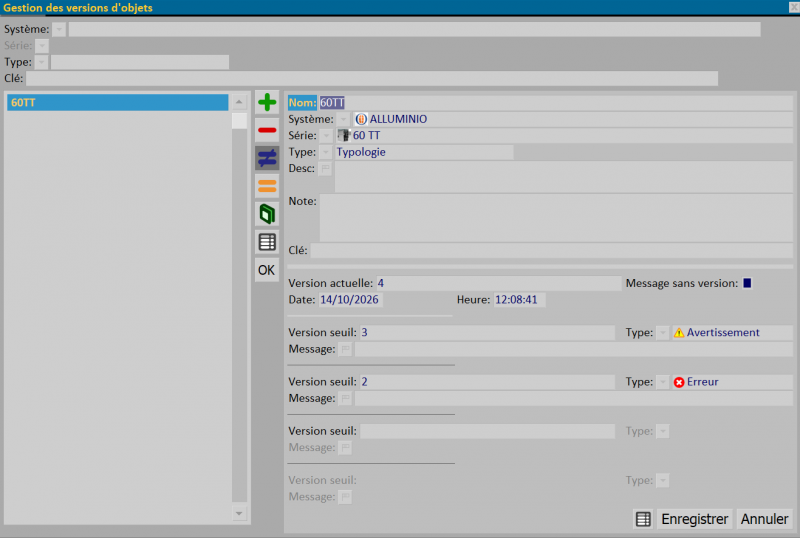This screenshot has height=538, width=800.
Task: Click the table icon next to Enregistrer
Action: pyautogui.click(x=643, y=519)
